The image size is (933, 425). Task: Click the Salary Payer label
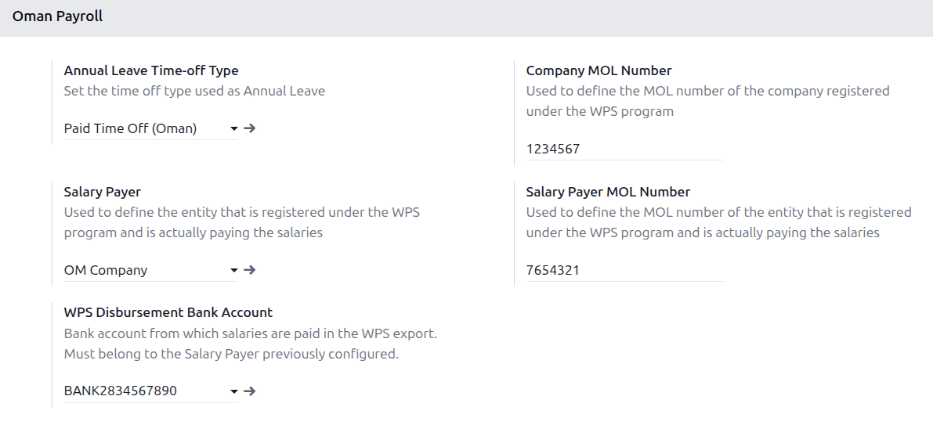coord(102,192)
